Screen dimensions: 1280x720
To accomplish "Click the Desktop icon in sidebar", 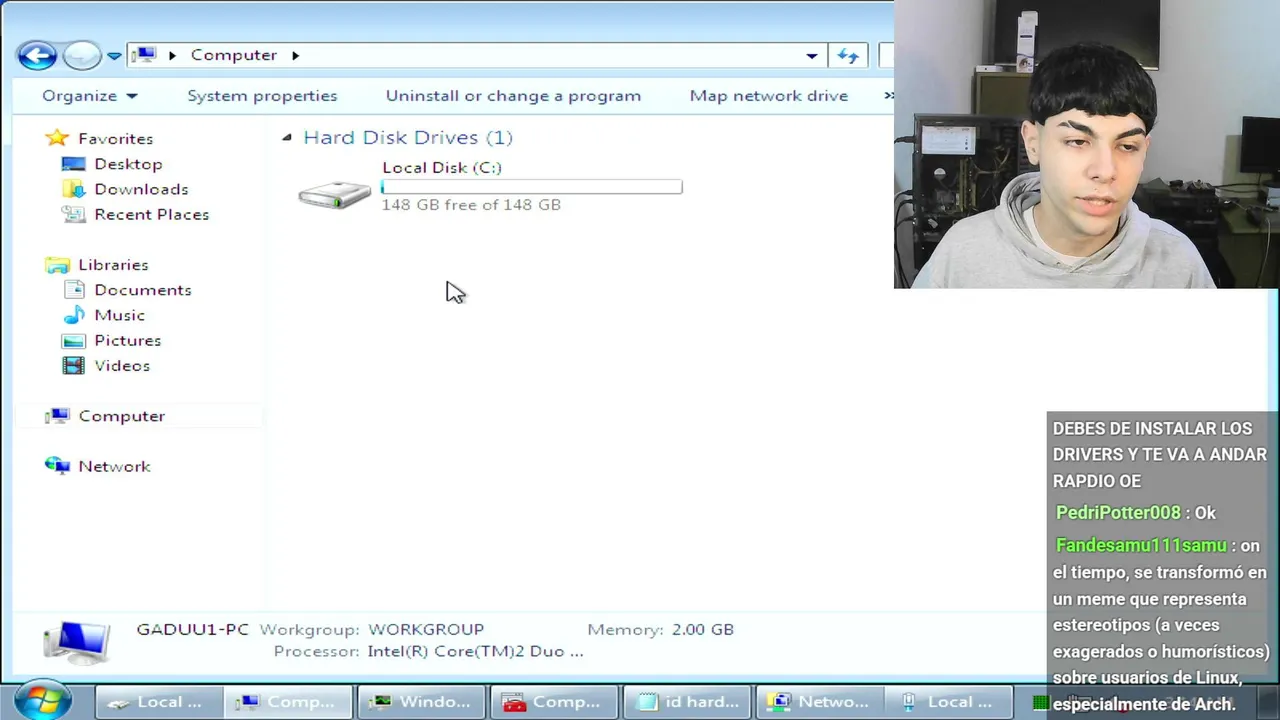I will 74,164.
